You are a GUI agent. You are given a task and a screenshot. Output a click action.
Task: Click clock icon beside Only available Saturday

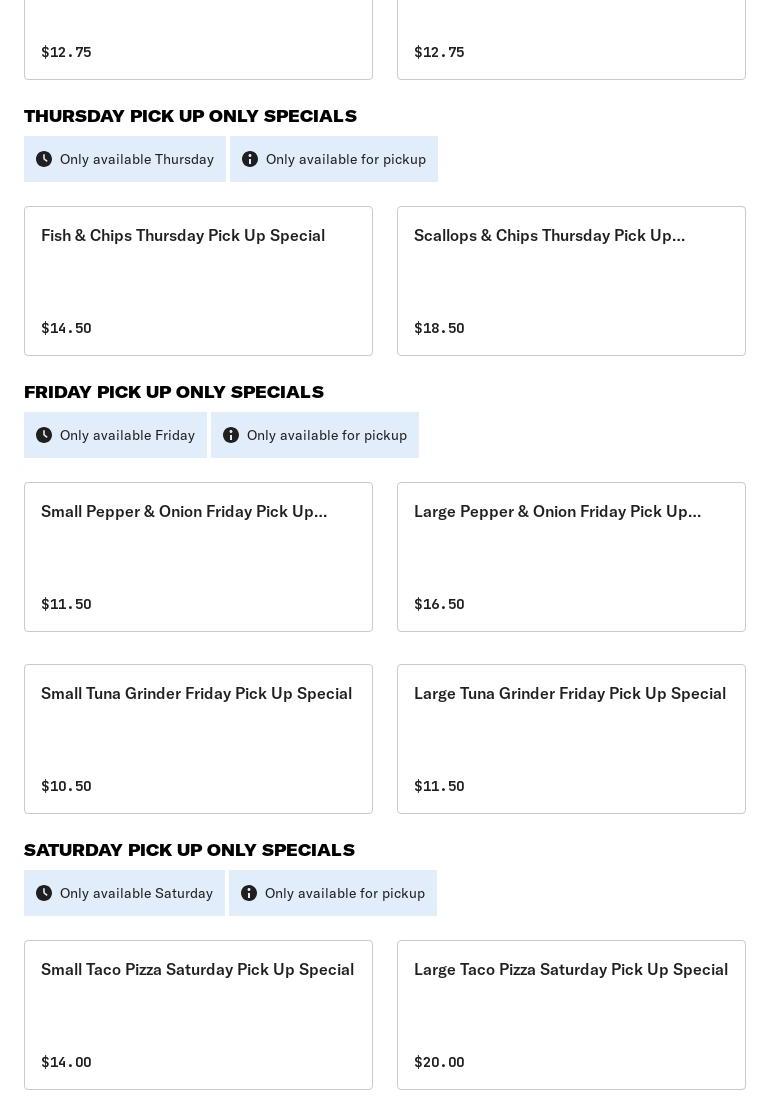pos(44,893)
